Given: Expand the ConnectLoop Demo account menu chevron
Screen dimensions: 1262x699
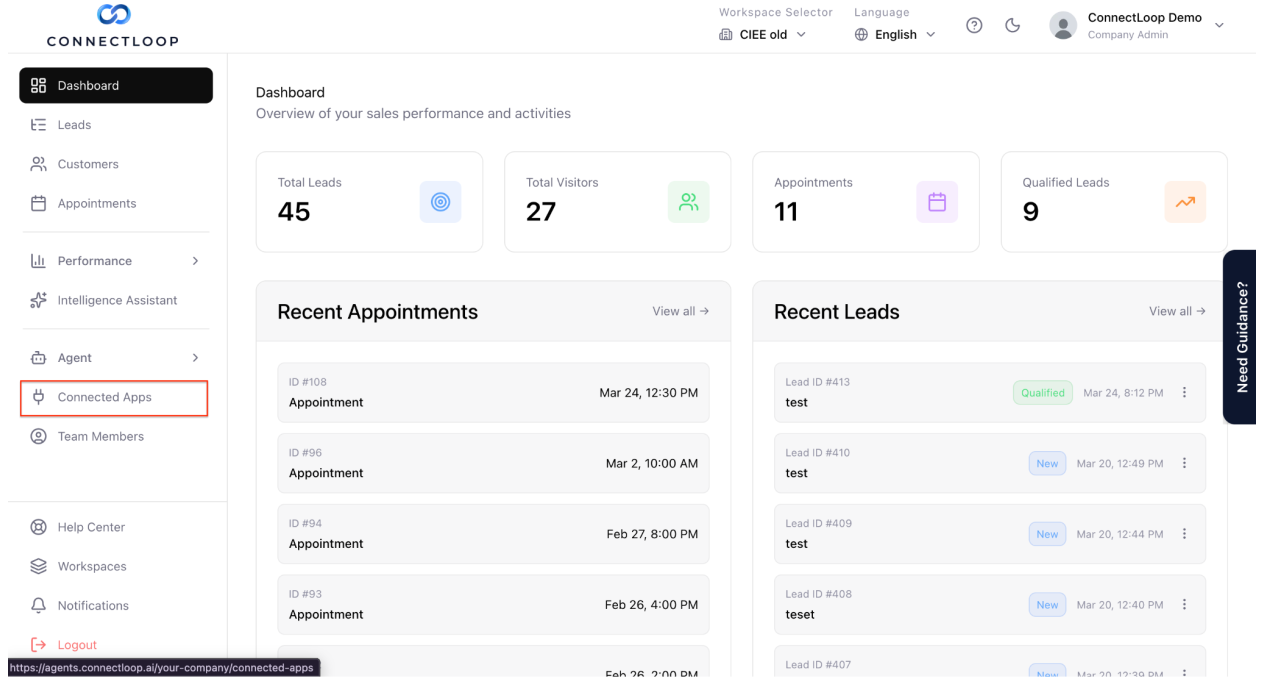Looking at the screenshot, I should tap(1219, 26).
